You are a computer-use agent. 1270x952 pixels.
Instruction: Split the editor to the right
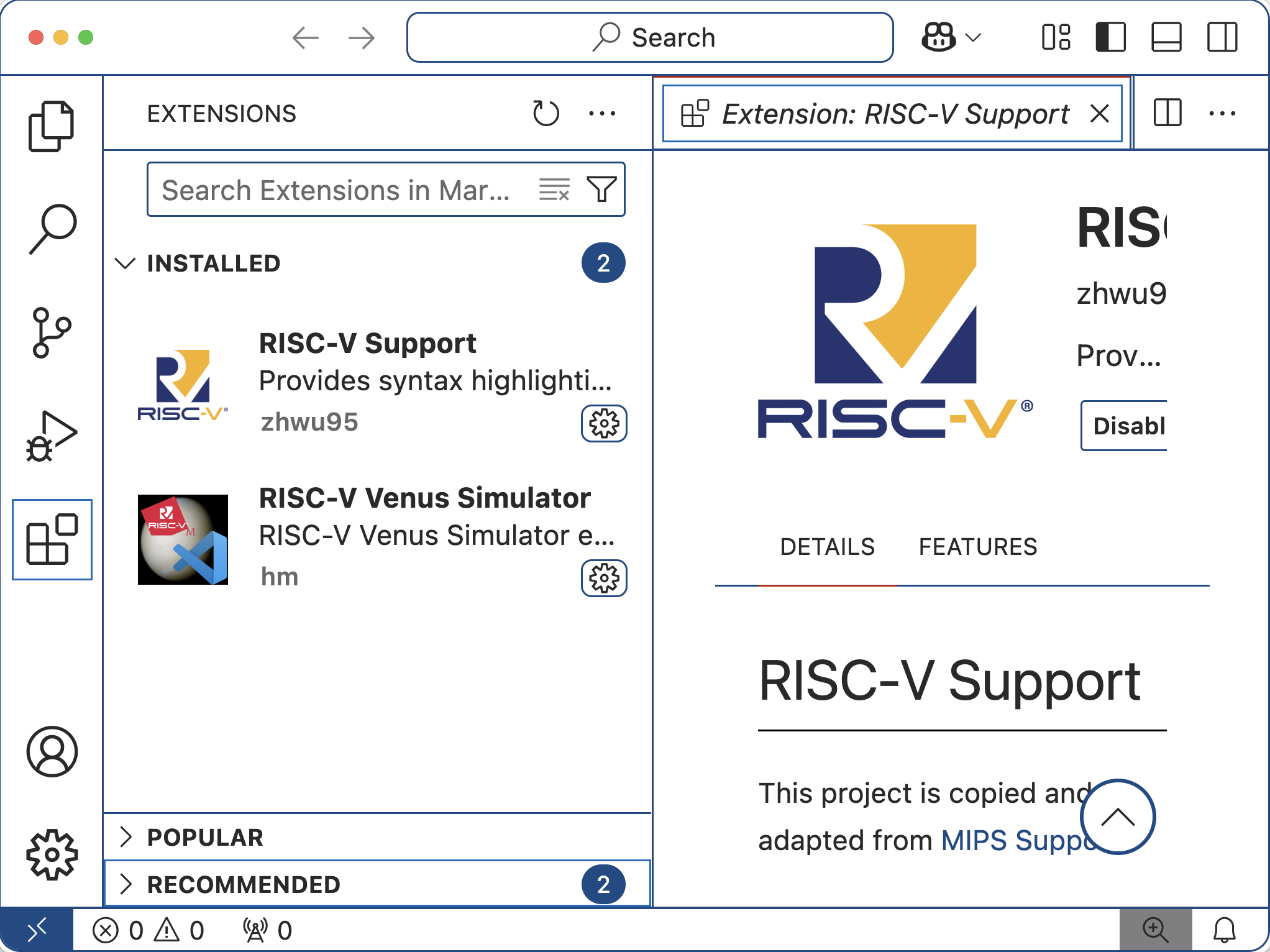1167,113
